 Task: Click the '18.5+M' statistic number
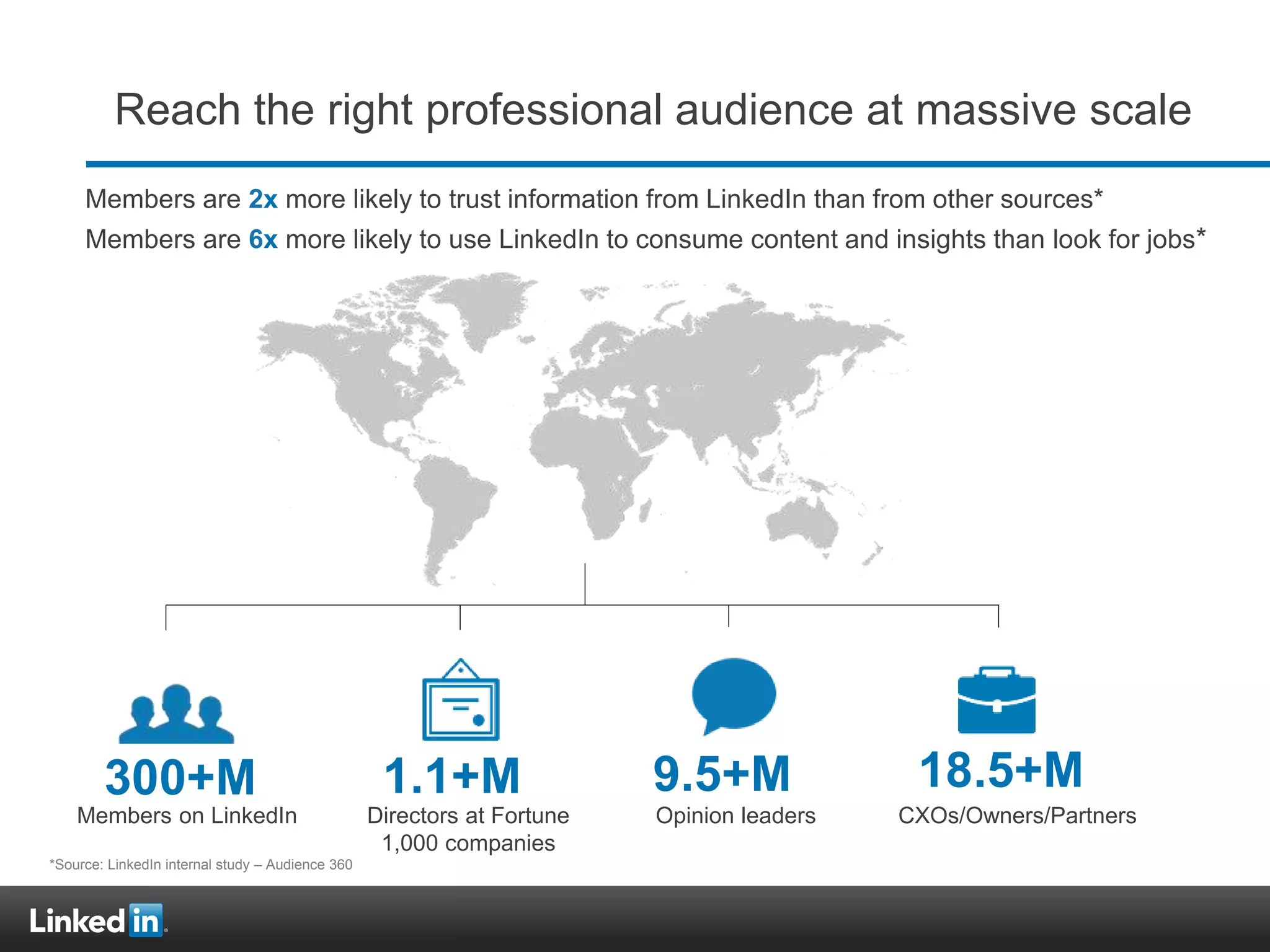coord(1001,770)
